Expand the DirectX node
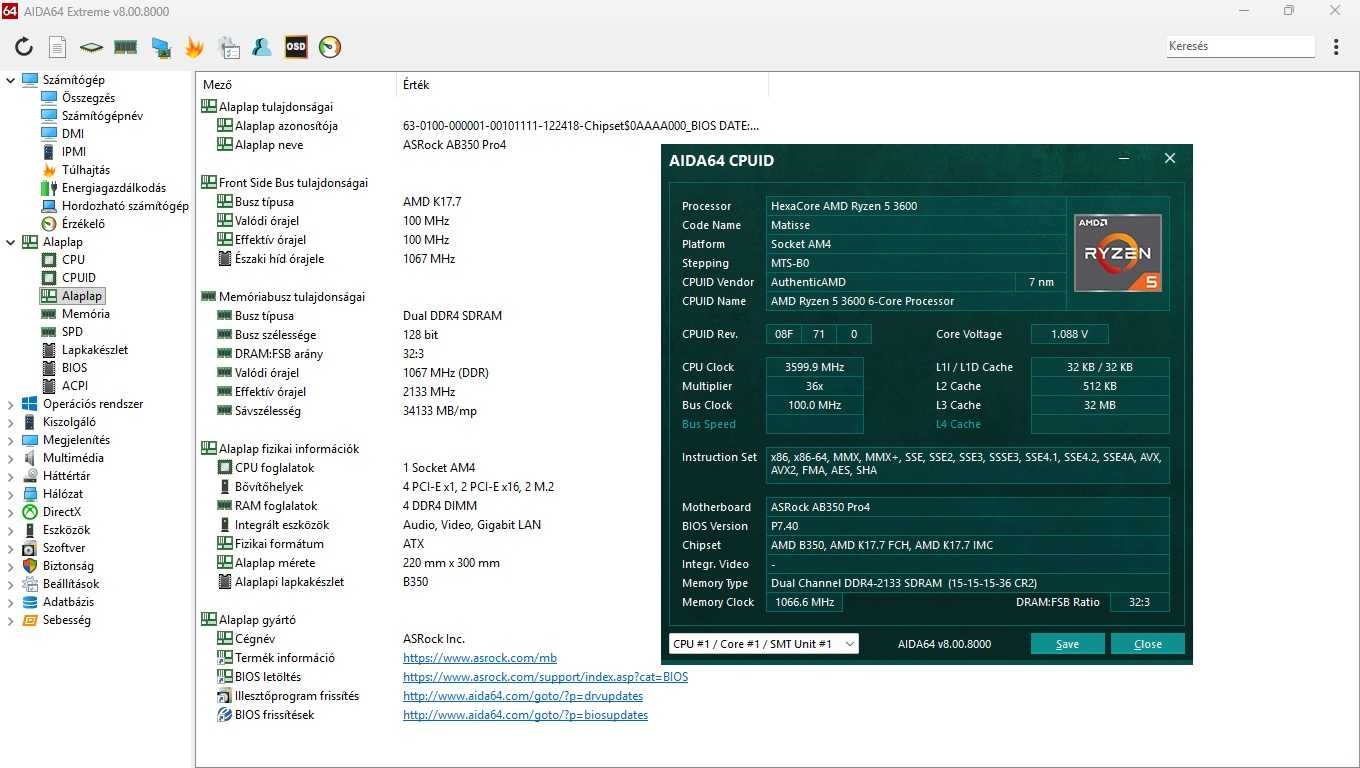The width and height of the screenshot is (1360, 768). click(10, 512)
